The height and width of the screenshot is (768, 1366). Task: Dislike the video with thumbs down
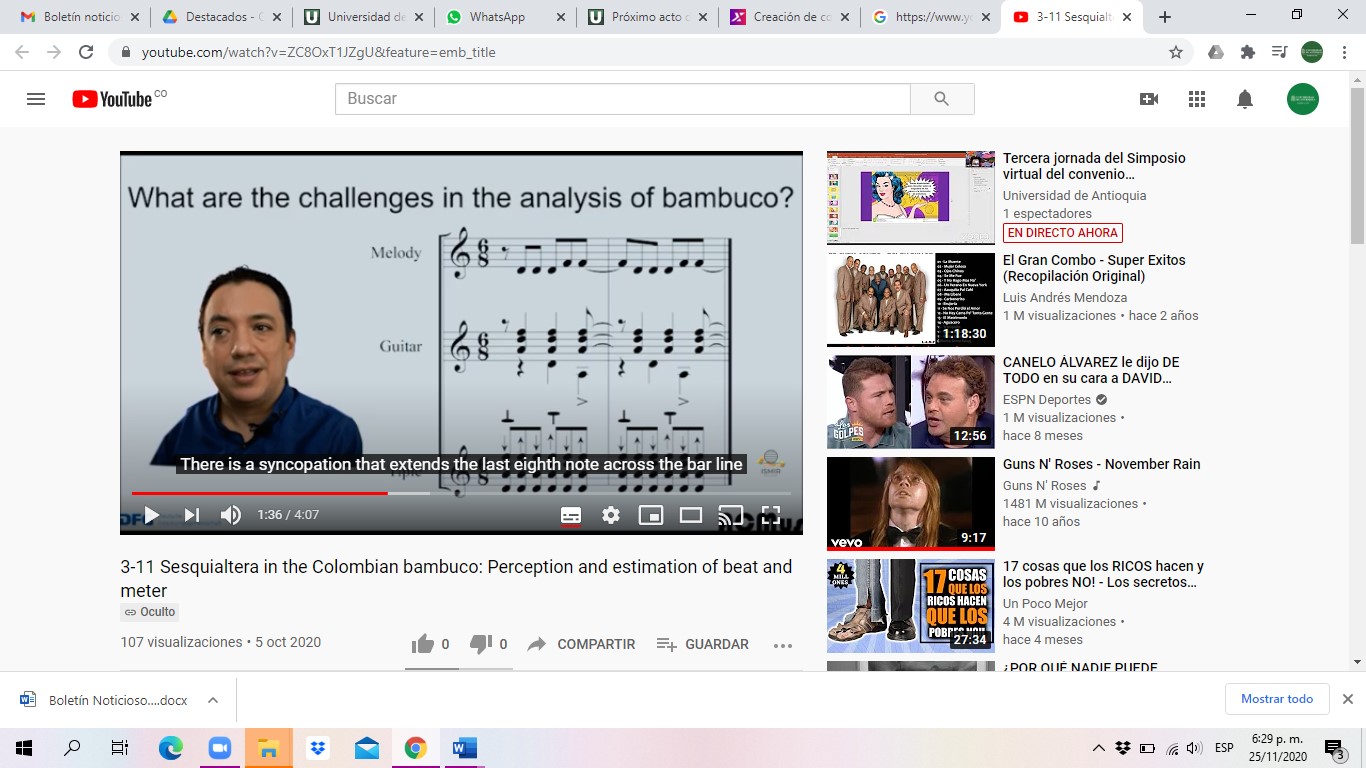coord(481,644)
